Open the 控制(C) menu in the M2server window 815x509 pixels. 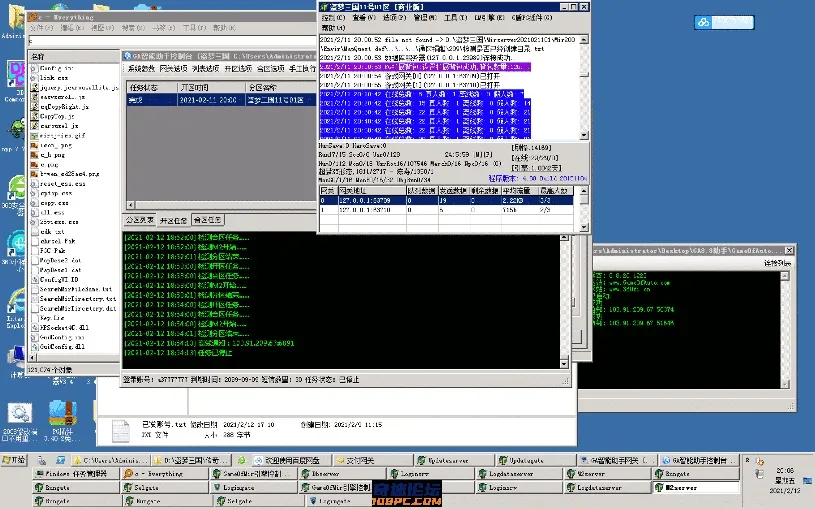click(333, 18)
